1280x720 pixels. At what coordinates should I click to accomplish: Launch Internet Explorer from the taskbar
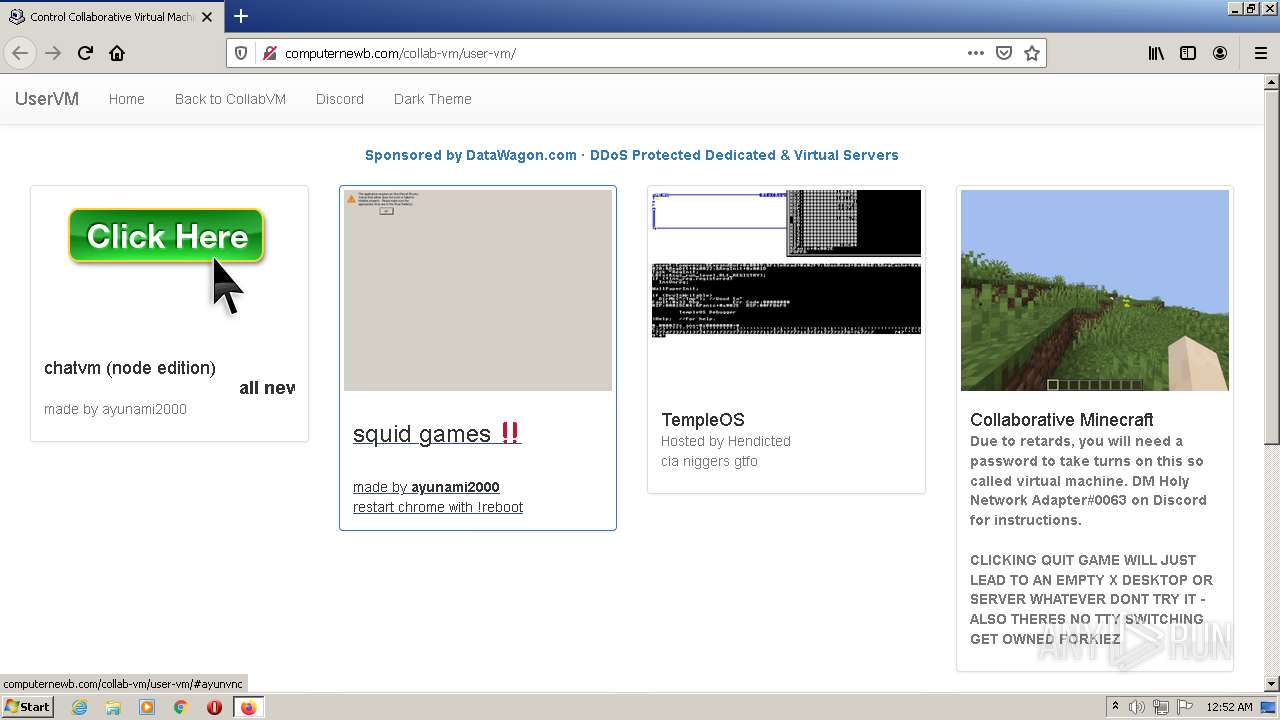[79, 707]
